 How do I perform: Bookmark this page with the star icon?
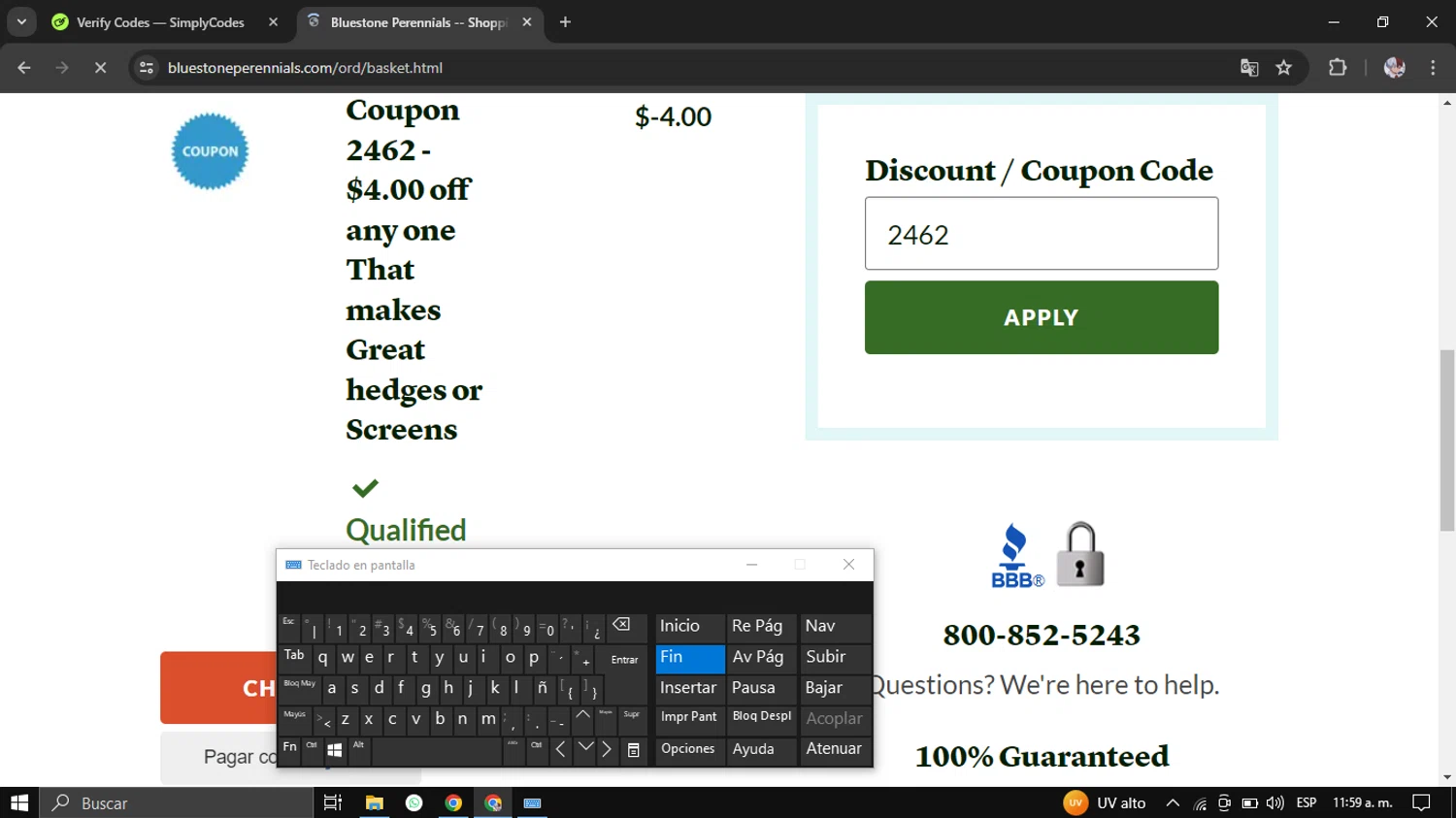(1284, 68)
